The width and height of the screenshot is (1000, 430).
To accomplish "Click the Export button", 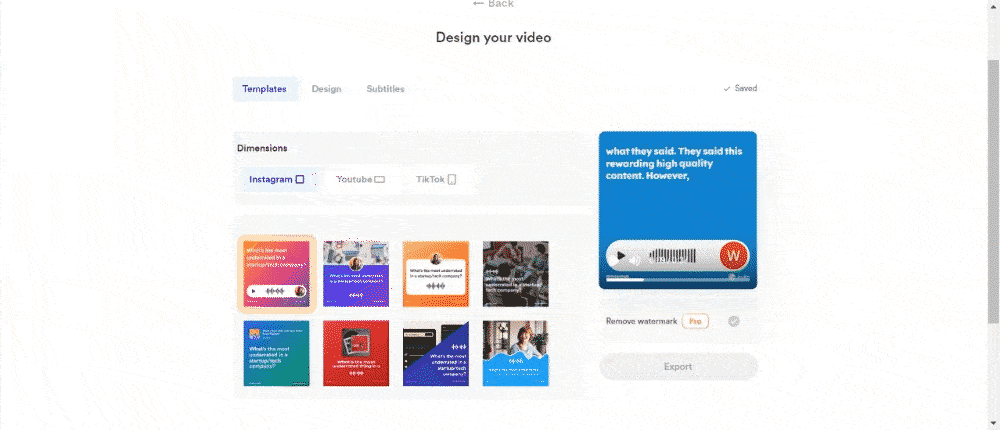I will [678, 367].
